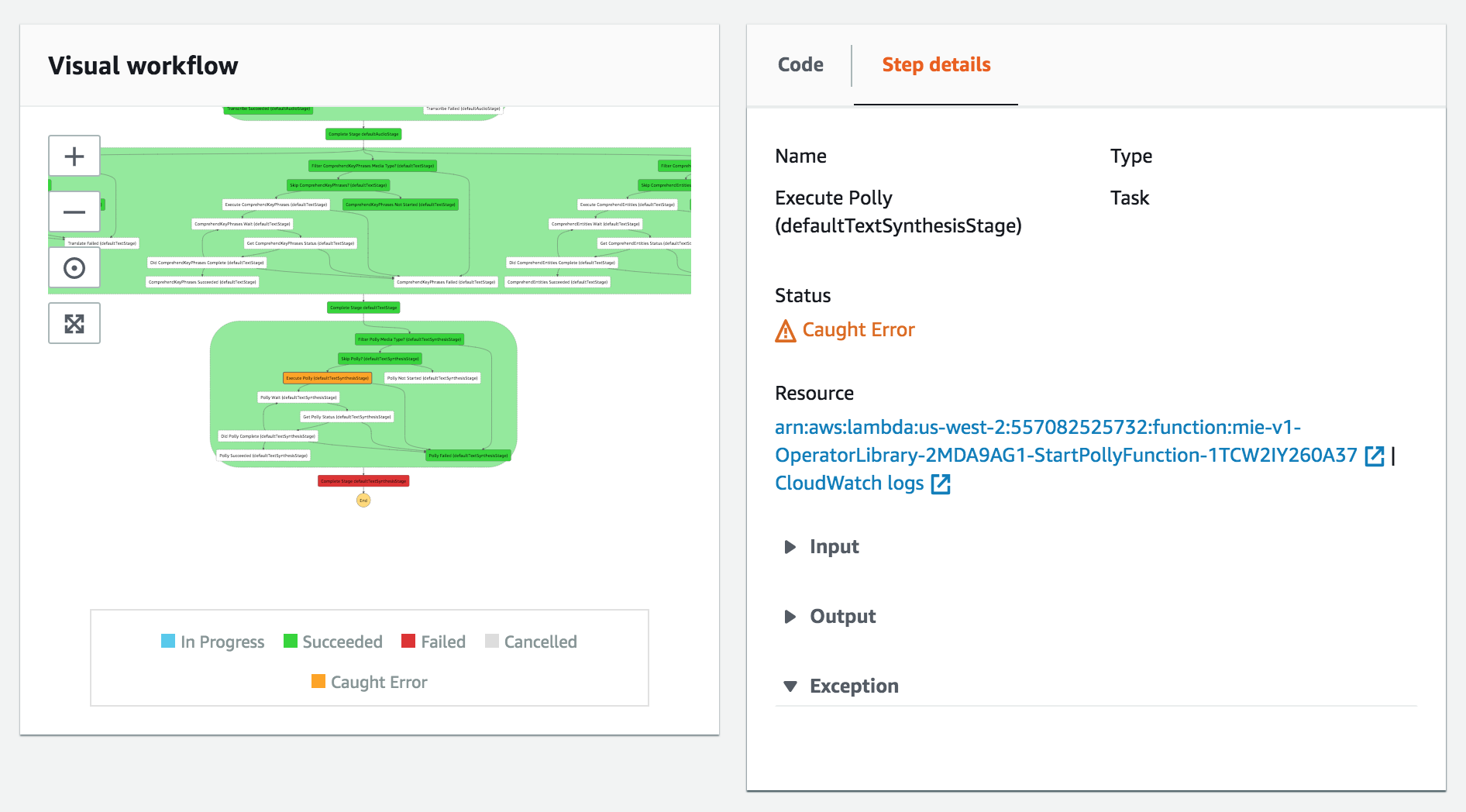Click the In Progress legend color swatch
The image size is (1466, 812).
[x=168, y=641]
